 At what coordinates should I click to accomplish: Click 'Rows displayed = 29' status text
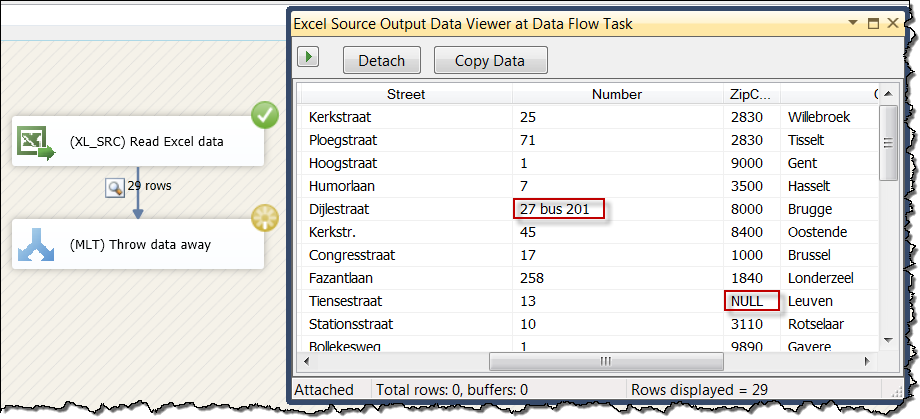pyautogui.click(x=699, y=390)
